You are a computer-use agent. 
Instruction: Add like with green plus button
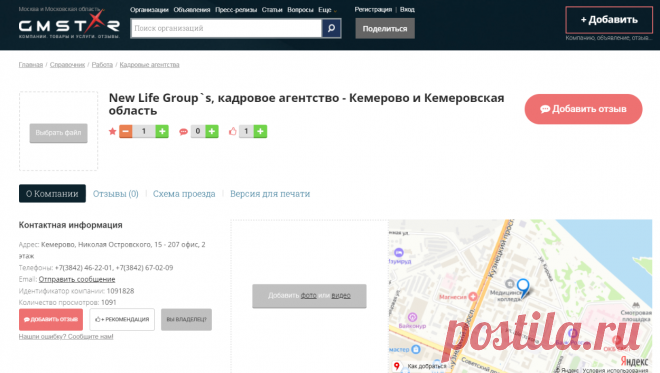(260, 131)
